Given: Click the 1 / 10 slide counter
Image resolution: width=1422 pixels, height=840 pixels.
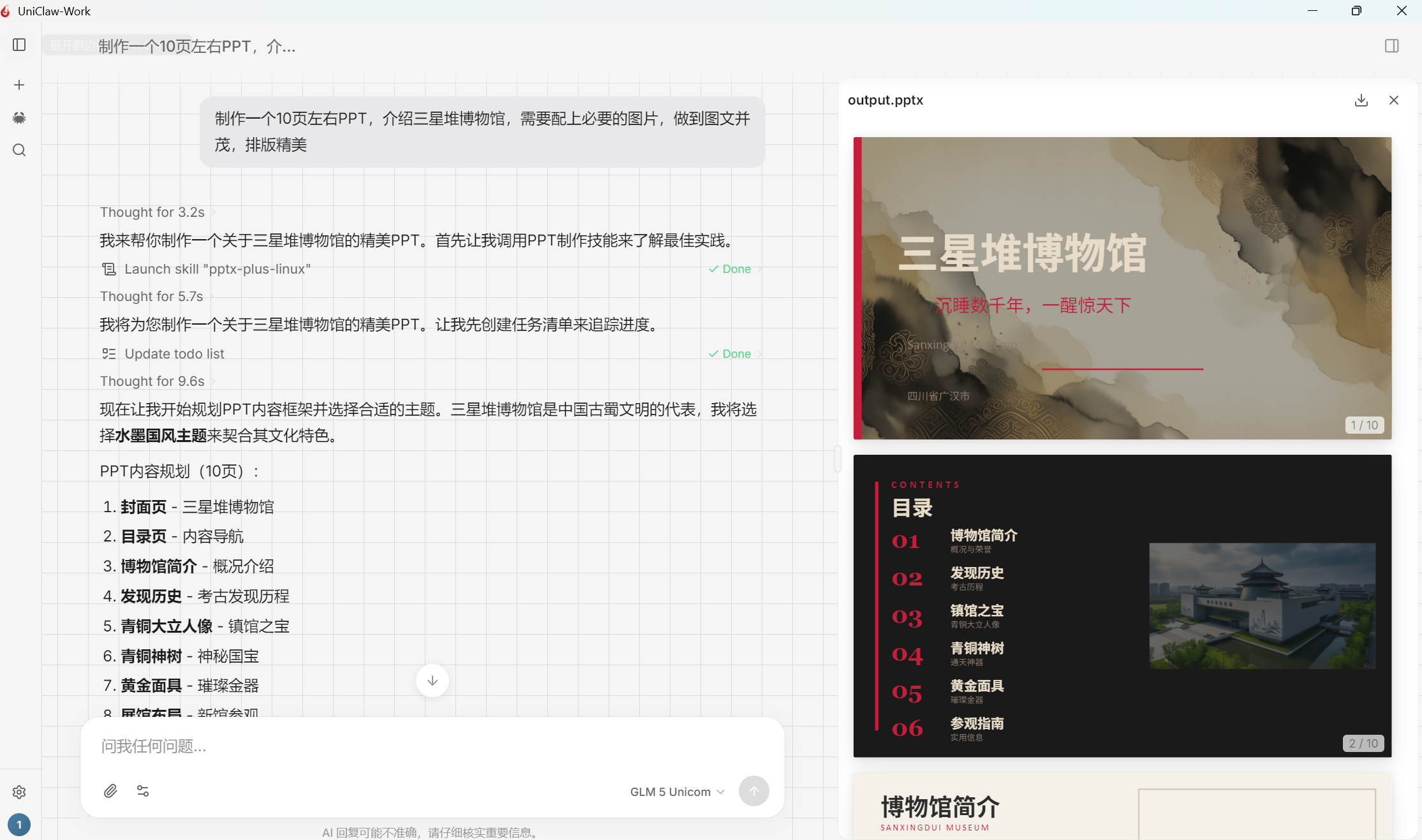Looking at the screenshot, I should (1364, 425).
